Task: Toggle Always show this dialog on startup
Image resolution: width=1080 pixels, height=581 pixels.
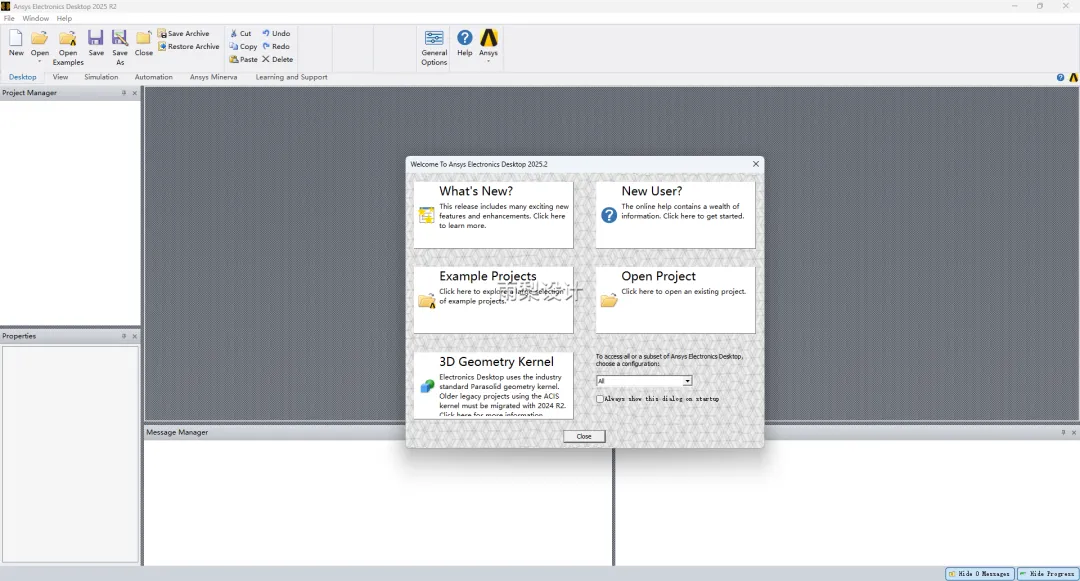Action: click(x=600, y=399)
